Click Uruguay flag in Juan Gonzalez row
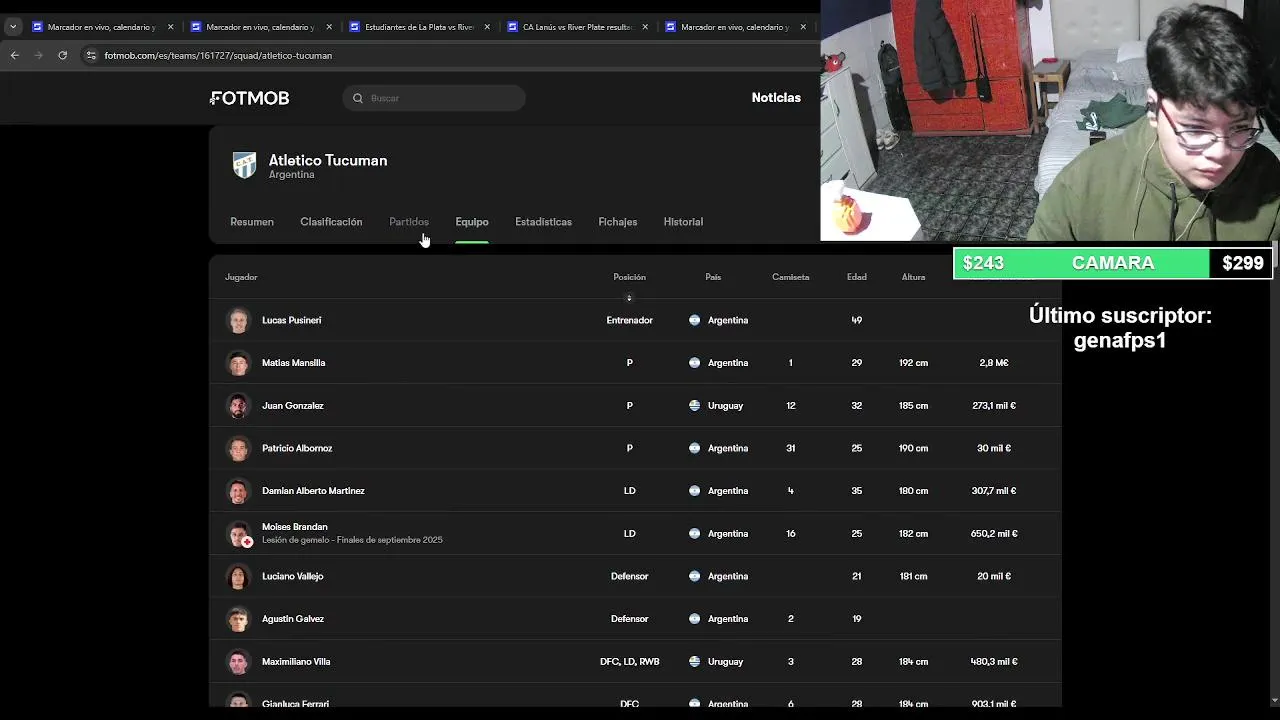The image size is (1280, 720). click(x=694, y=406)
